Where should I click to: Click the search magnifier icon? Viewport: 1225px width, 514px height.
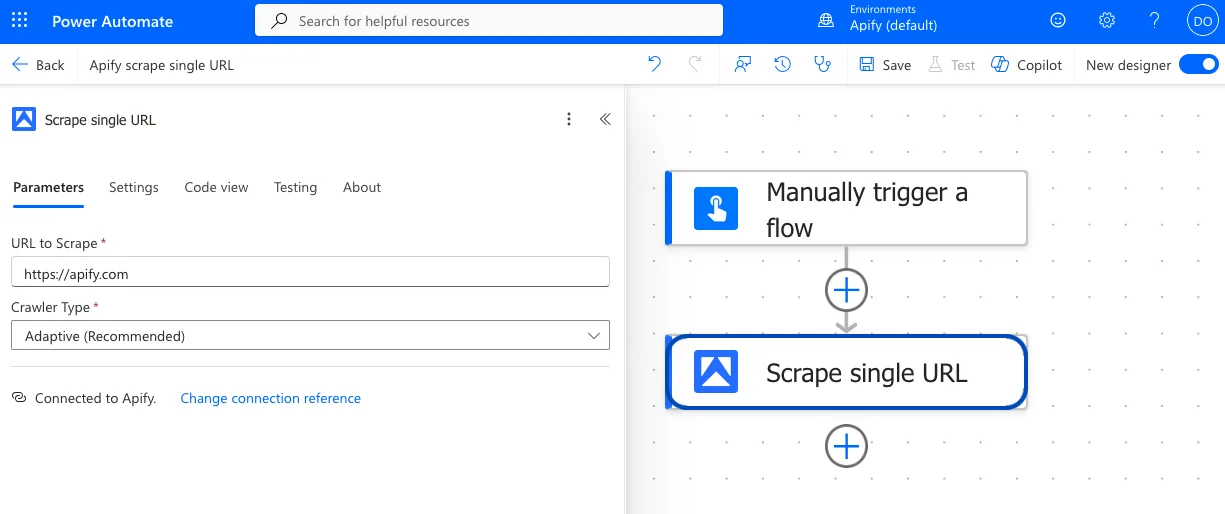(x=280, y=20)
